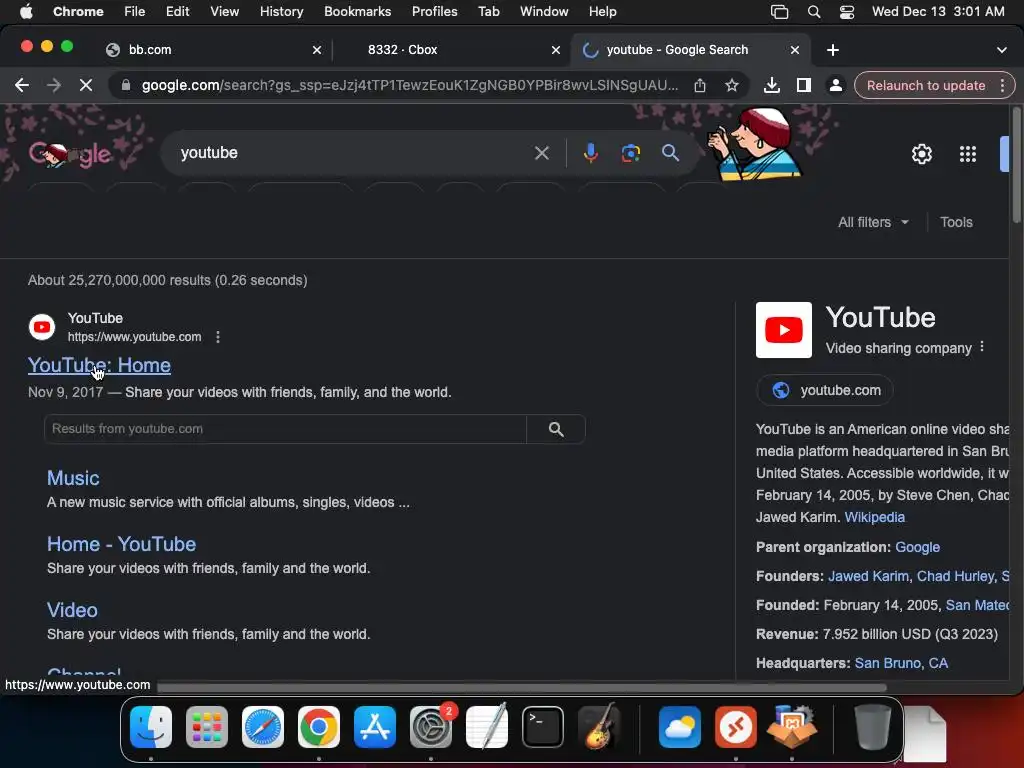
Task: Click the vertical page scrollbar
Action: click(x=1016, y=167)
